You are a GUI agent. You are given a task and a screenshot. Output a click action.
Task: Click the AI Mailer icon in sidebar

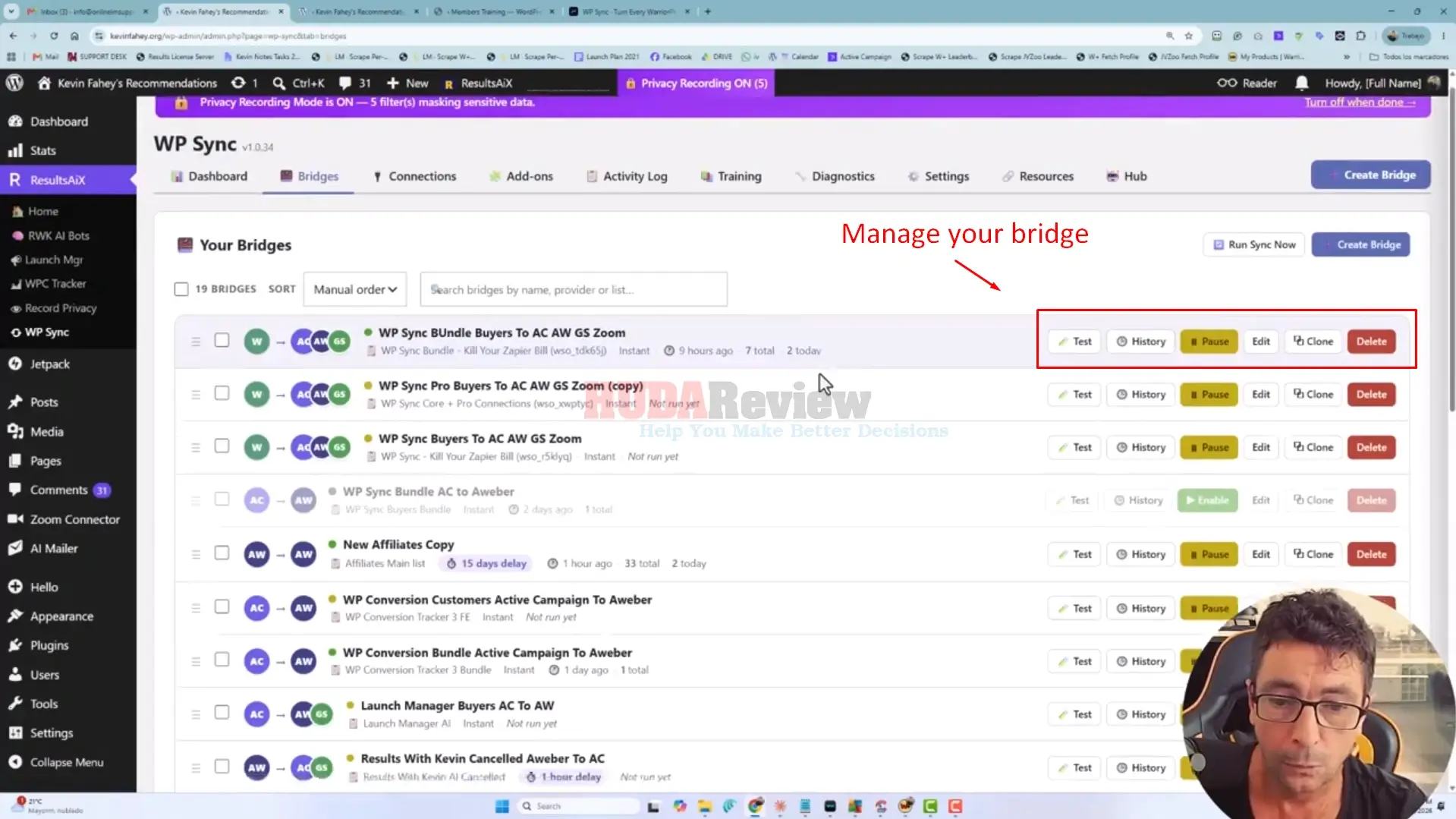(x=15, y=548)
